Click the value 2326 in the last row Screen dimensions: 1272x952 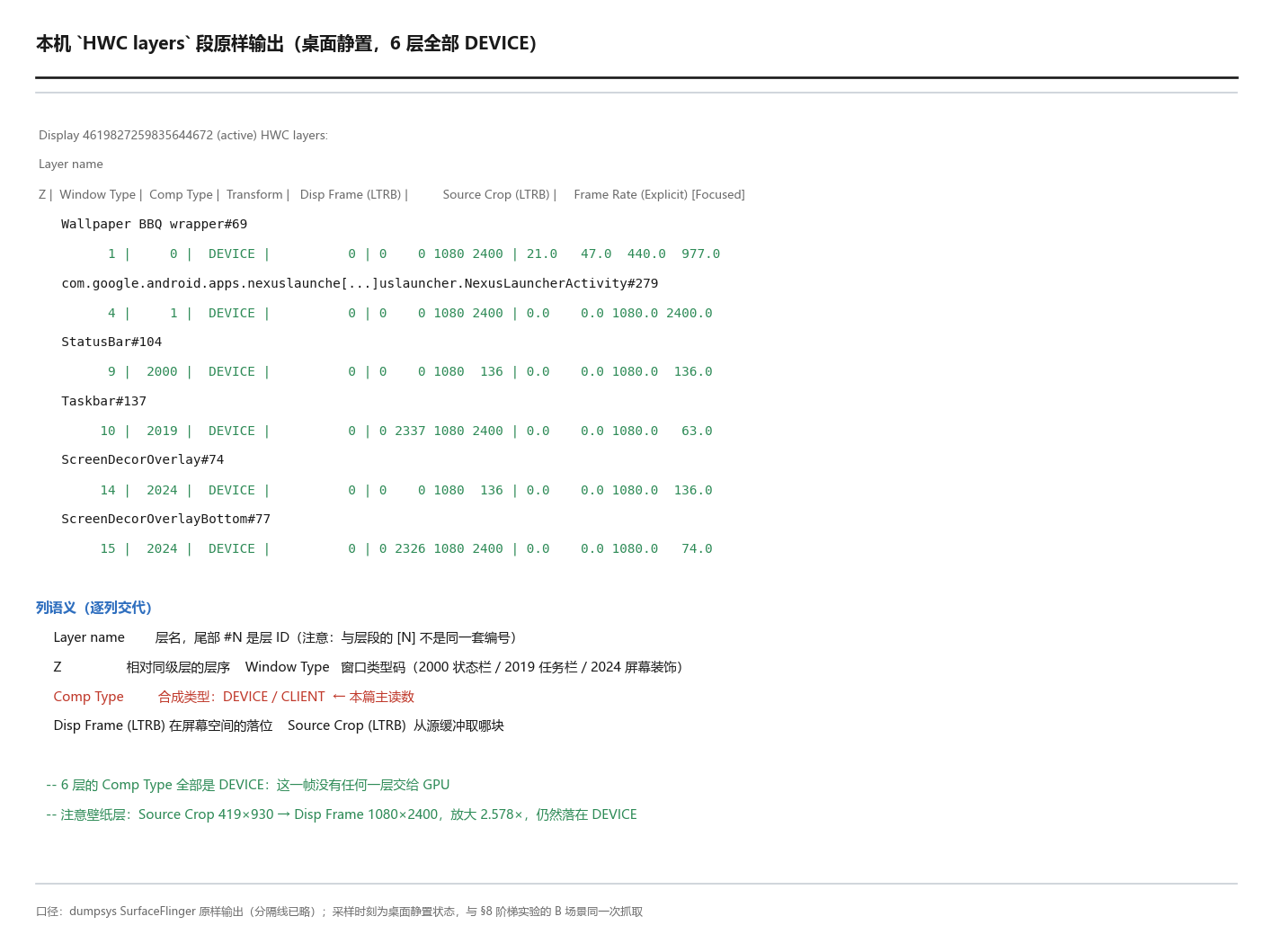point(410,548)
